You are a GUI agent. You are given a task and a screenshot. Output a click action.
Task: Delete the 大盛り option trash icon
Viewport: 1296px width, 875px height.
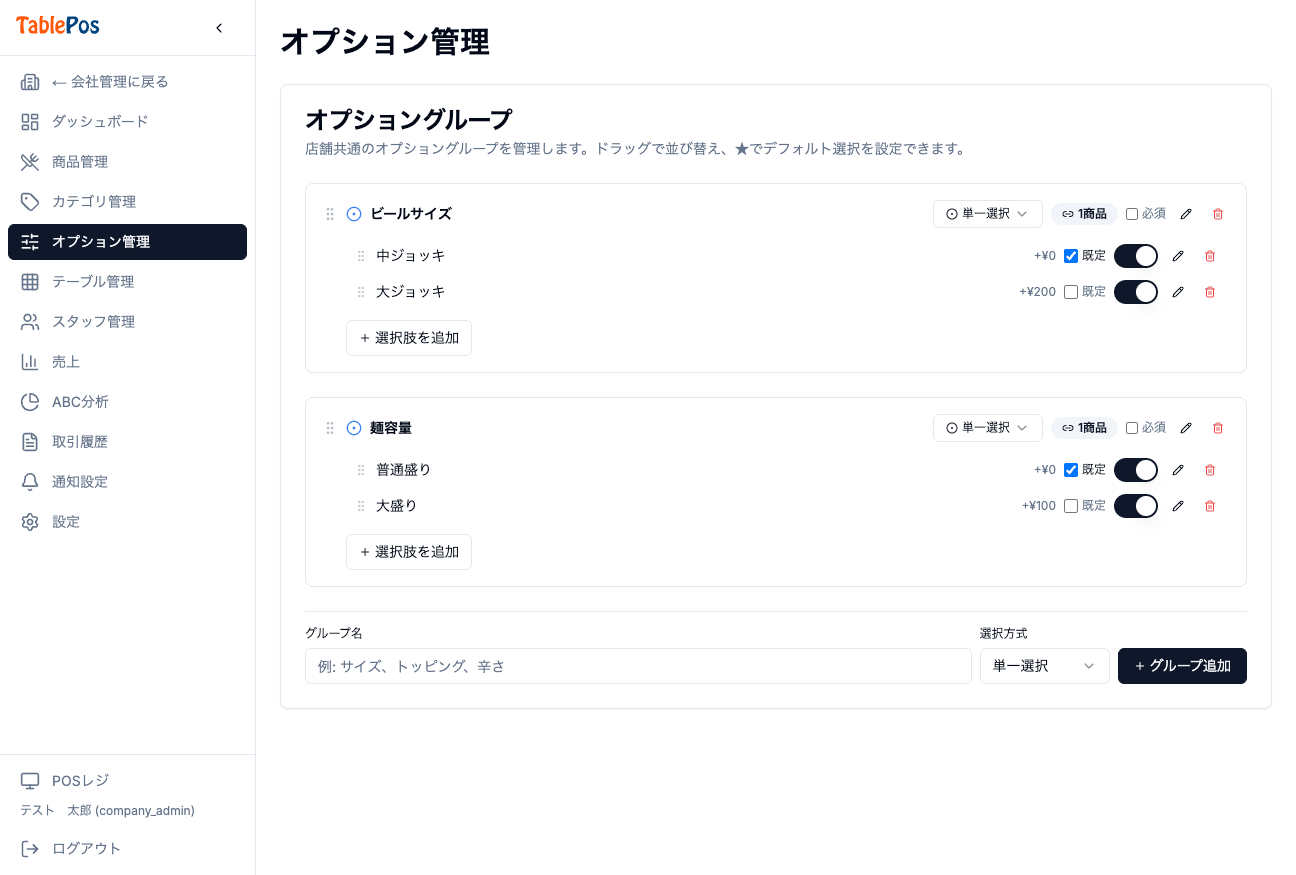[x=1210, y=506]
